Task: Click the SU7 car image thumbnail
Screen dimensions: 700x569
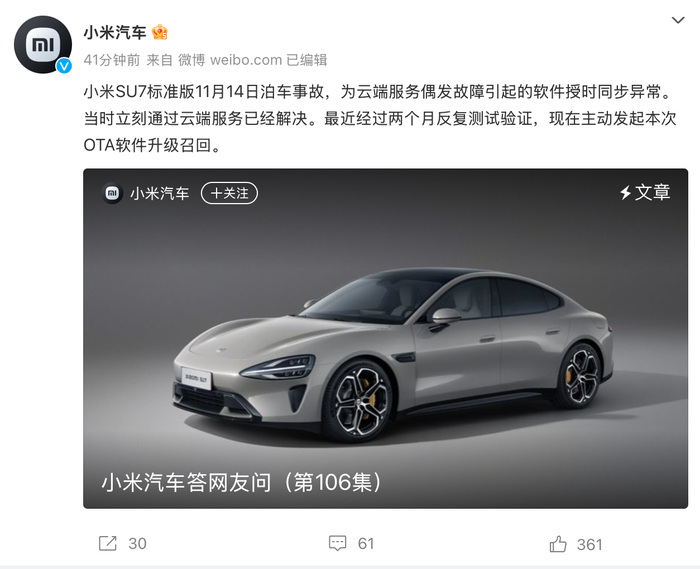Action: click(385, 338)
